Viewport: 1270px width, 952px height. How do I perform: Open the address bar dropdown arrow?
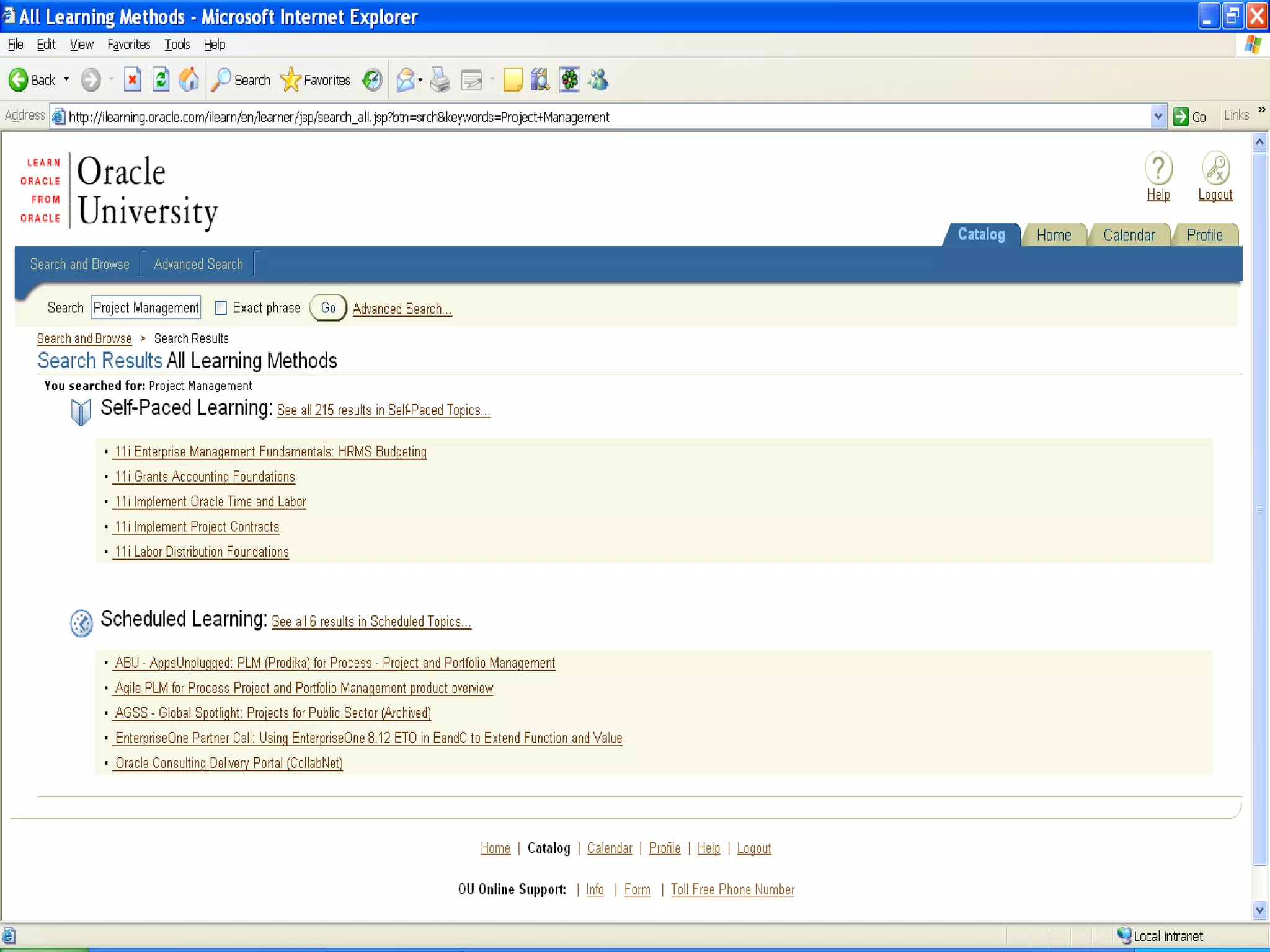click(1158, 117)
